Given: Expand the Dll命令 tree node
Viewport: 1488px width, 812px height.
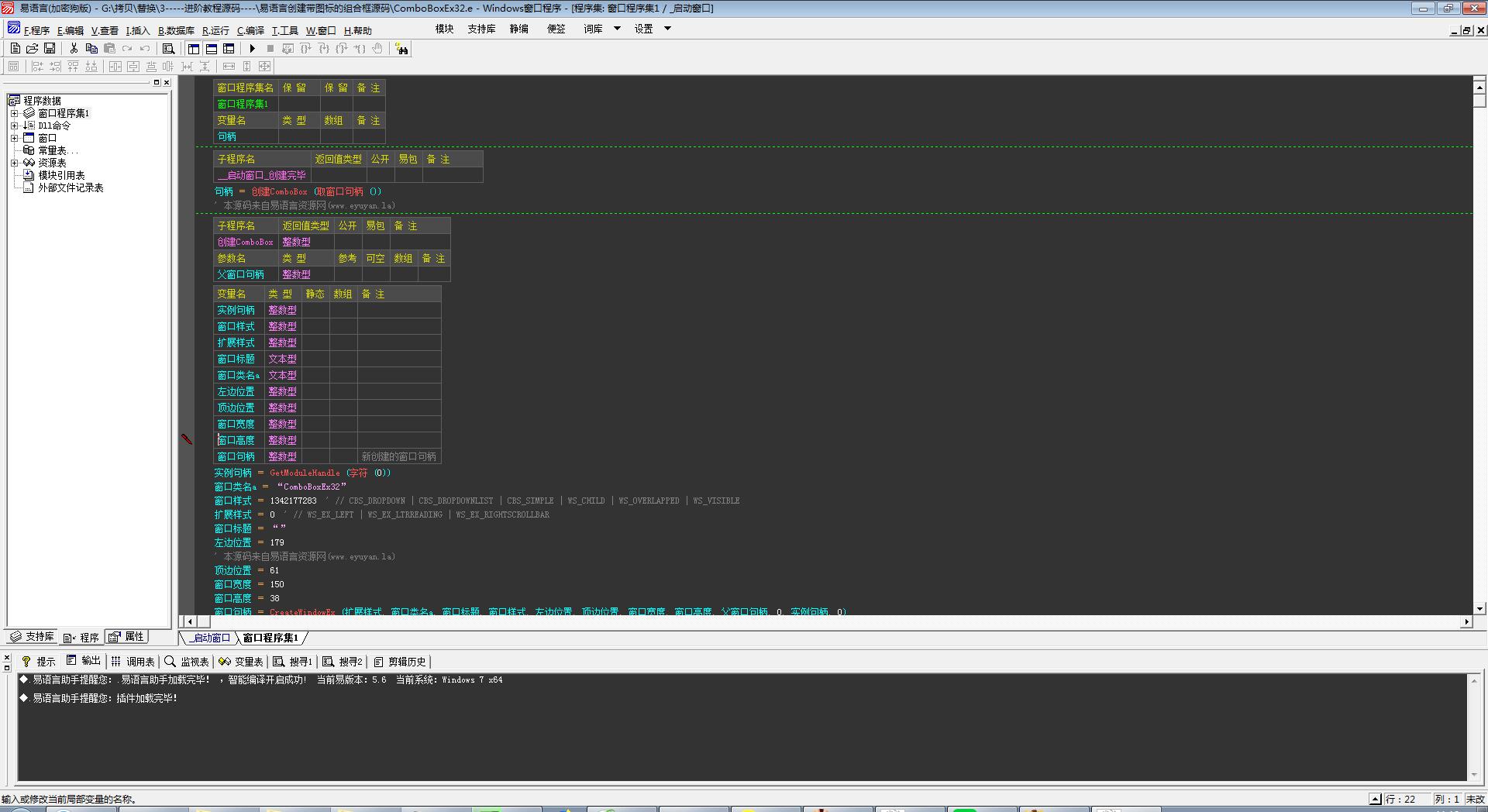Looking at the screenshot, I should click(14, 126).
